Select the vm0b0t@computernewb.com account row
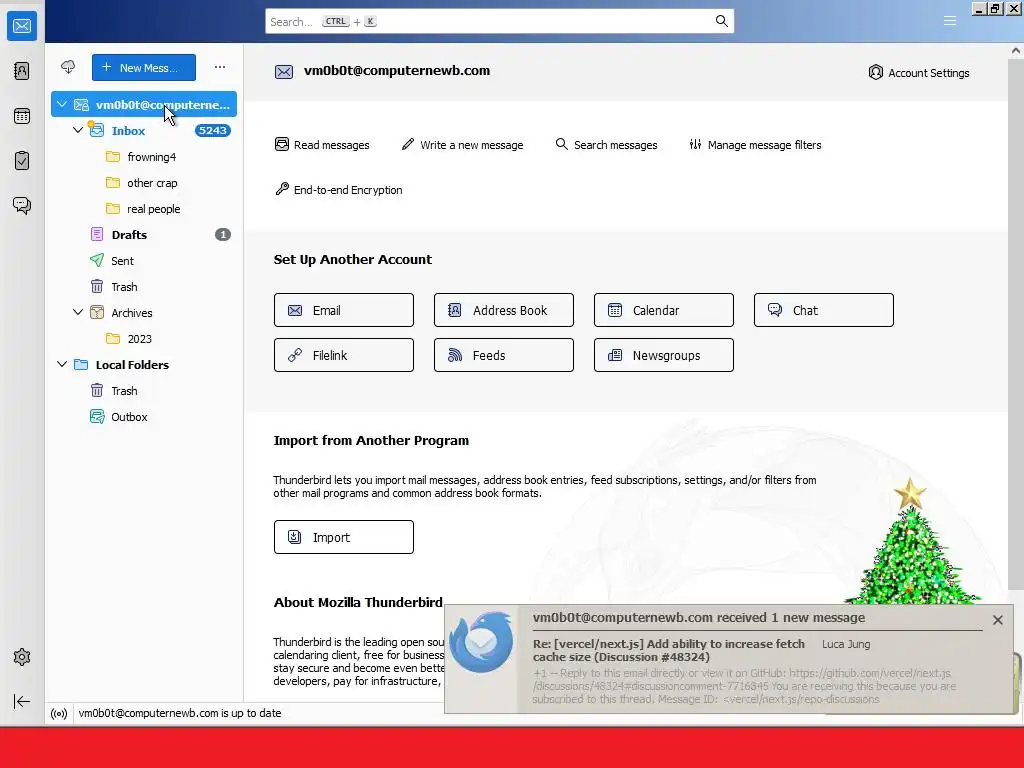 (x=144, y=104)
